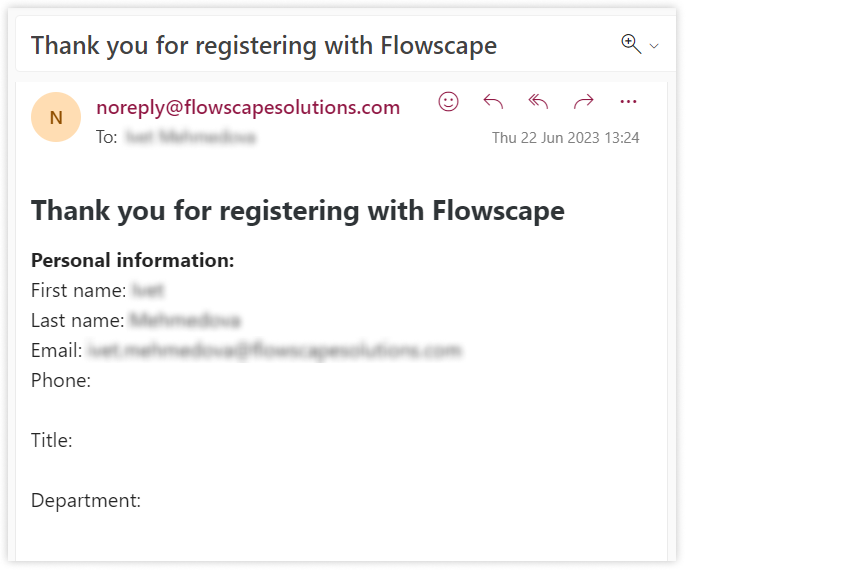The image size is (857, 570).
Task: Click the blurred First name value
Action: [148, 290]
